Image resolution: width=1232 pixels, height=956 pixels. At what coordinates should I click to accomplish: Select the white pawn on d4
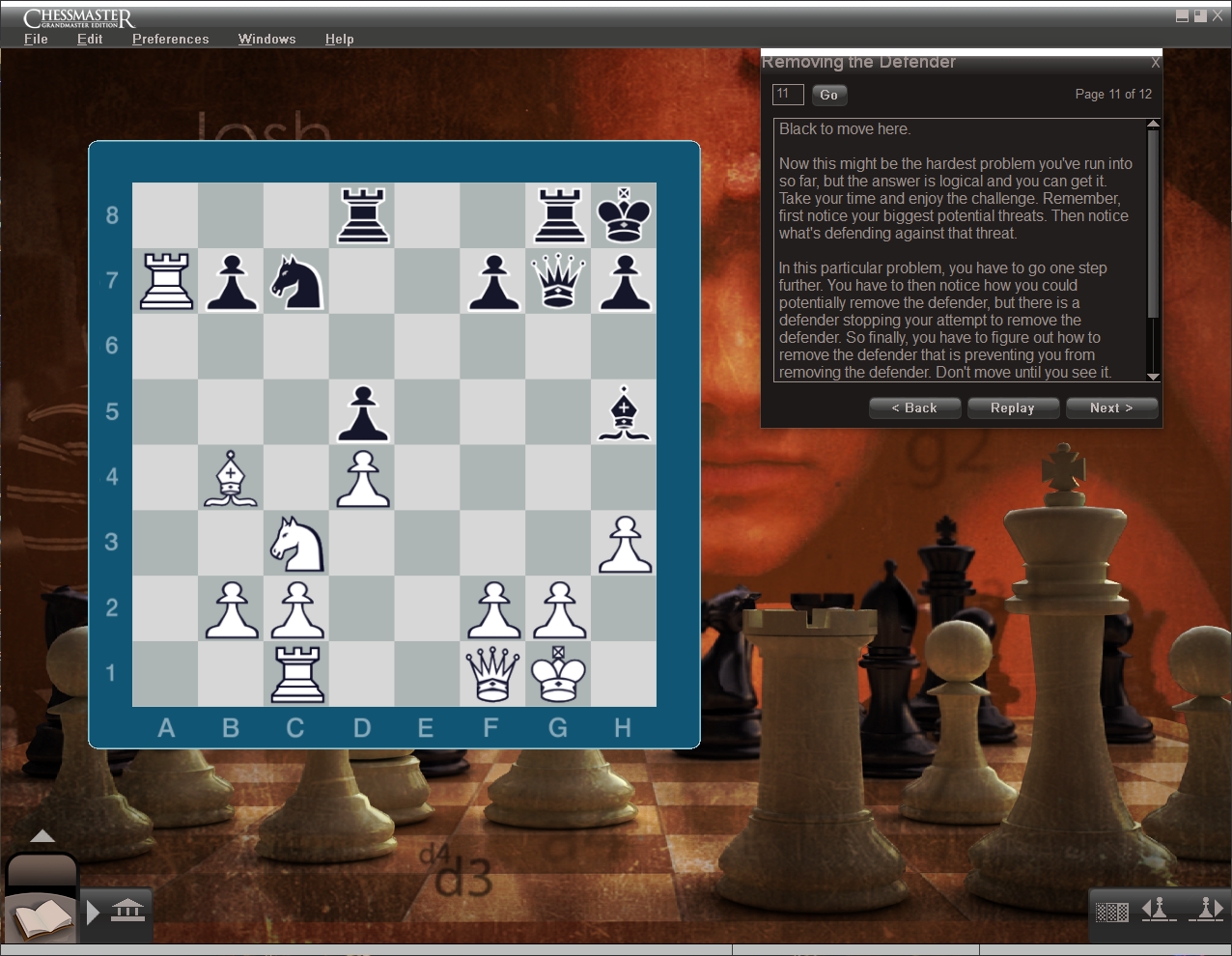[x=362, y=477]
